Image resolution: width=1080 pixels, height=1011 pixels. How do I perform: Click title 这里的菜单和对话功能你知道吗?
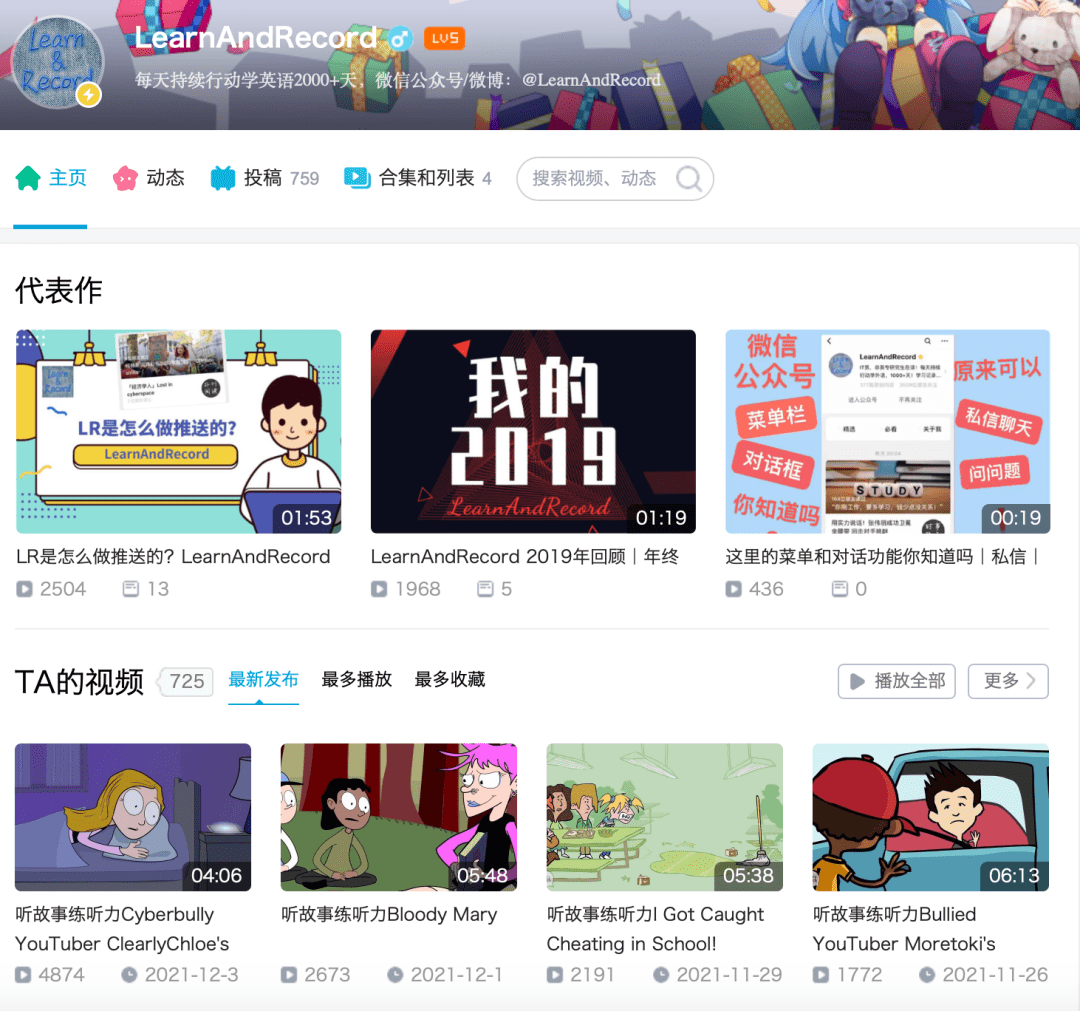click(882, 556)
